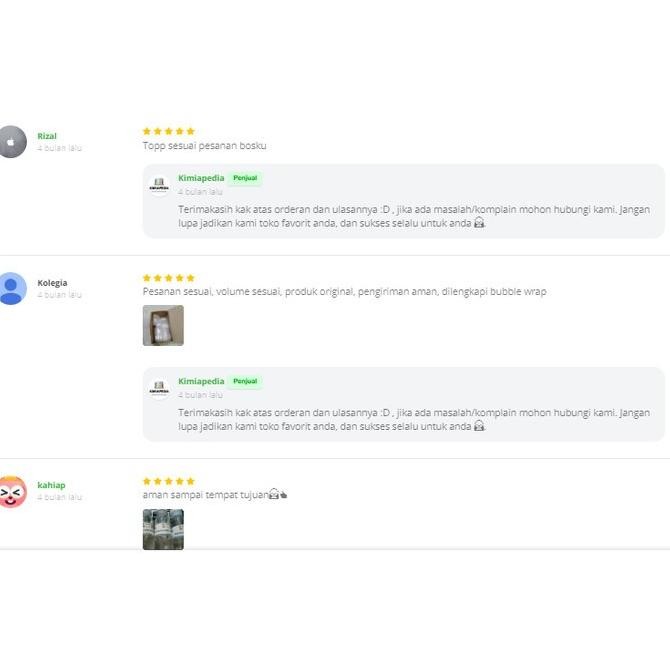Open the Rizal username link
The width and height of the screenshot is (670, 670).
(x=47, y=136)
